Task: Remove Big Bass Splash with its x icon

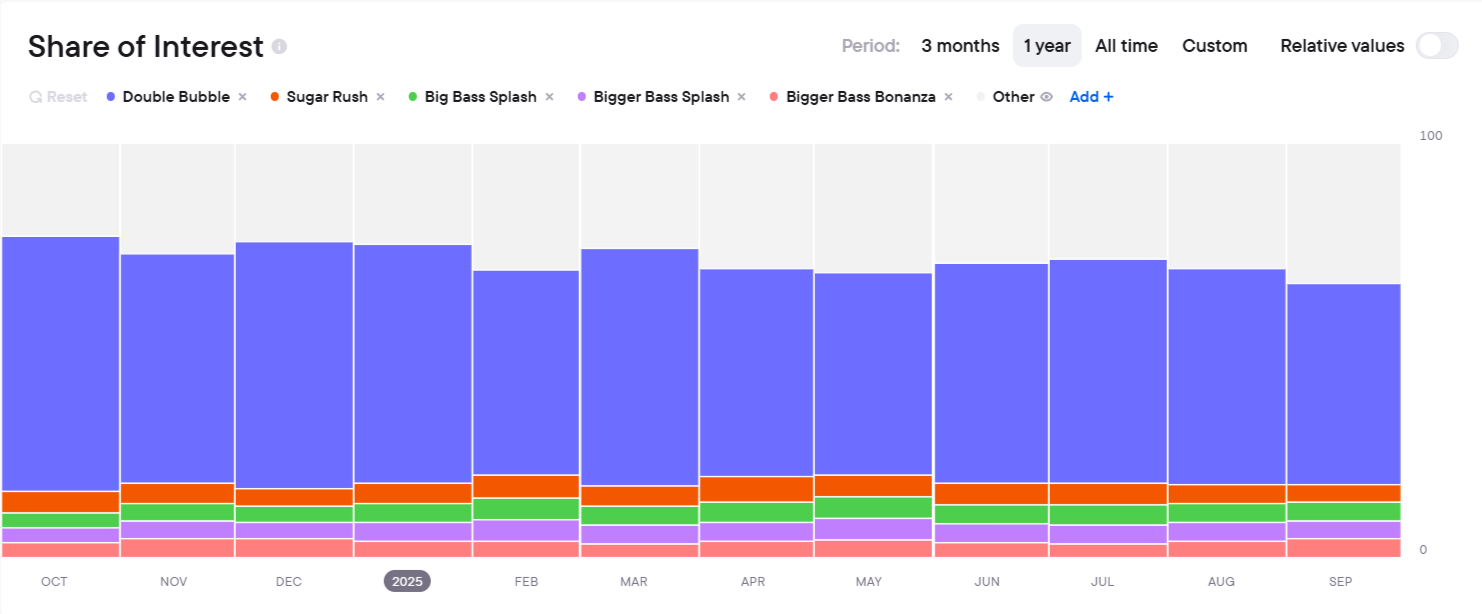Action: click(549, 97)
